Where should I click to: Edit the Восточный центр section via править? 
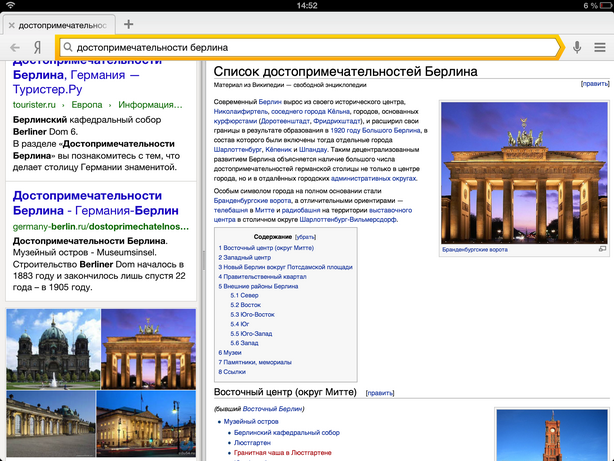(x=380, y=394)
